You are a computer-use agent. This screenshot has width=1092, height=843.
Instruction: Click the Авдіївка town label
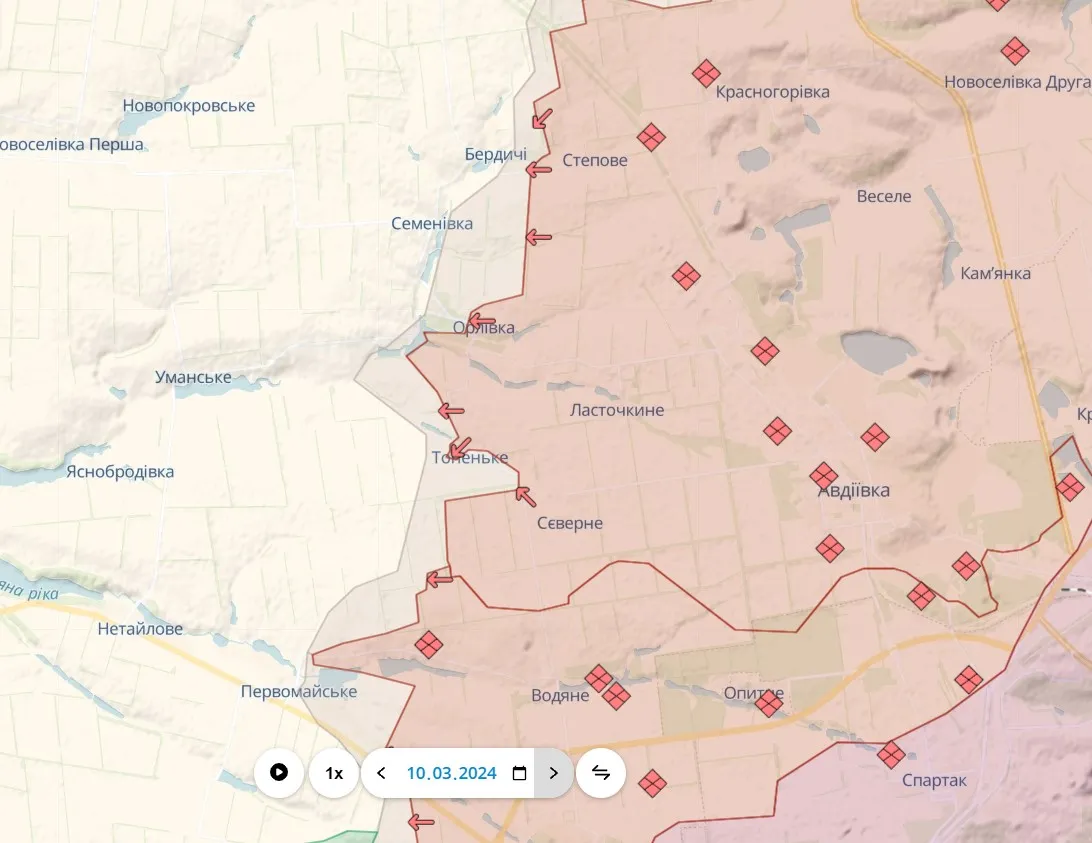click(853, 491)
